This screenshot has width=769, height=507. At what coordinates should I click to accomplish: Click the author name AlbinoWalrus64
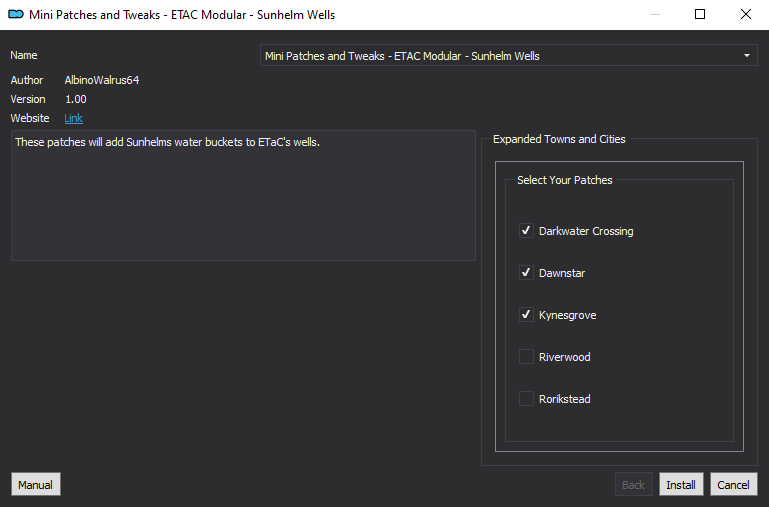pyautogui.click(x=102, y=80)
